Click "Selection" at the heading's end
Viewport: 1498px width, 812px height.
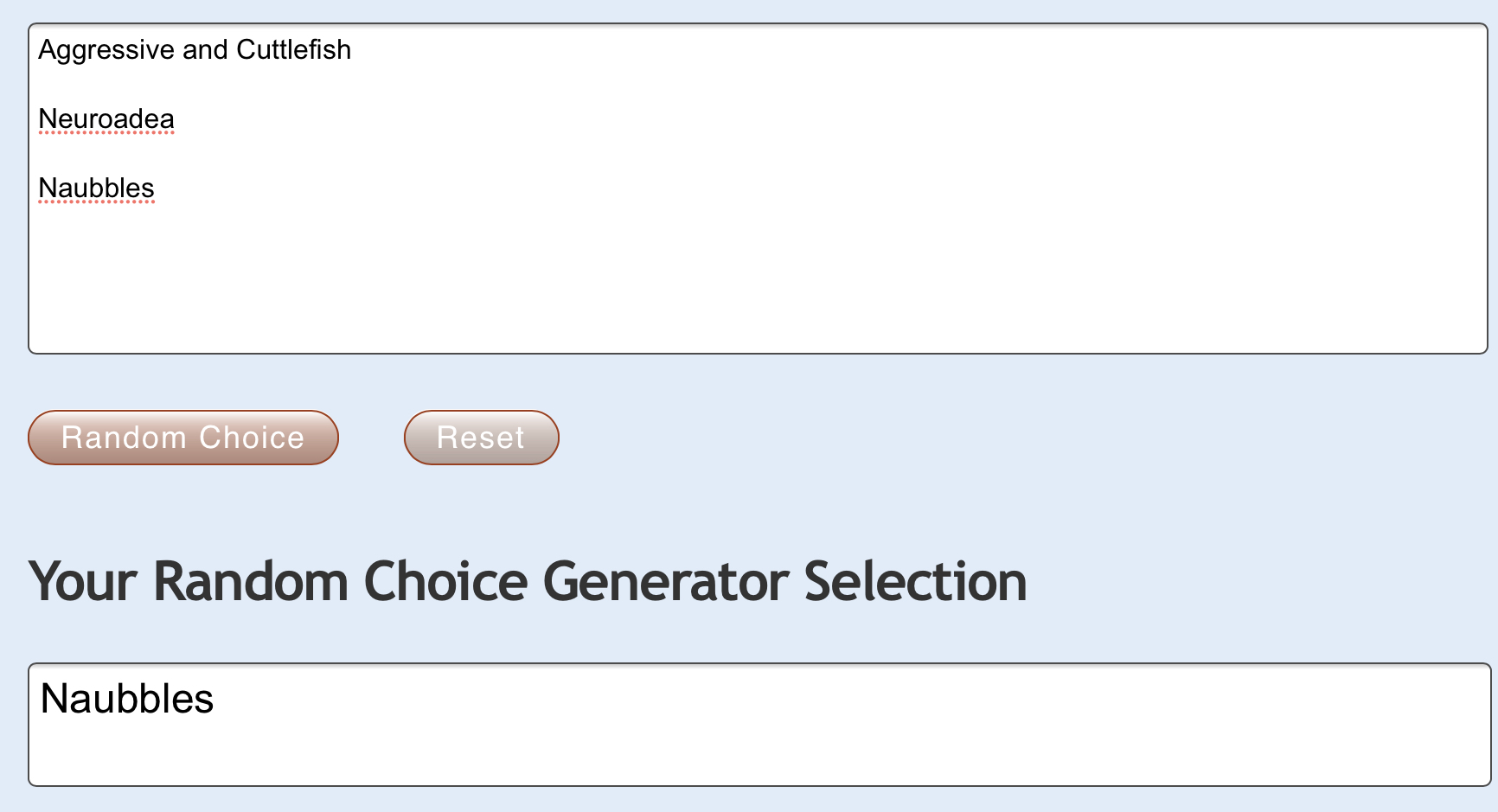pos(915,581)
